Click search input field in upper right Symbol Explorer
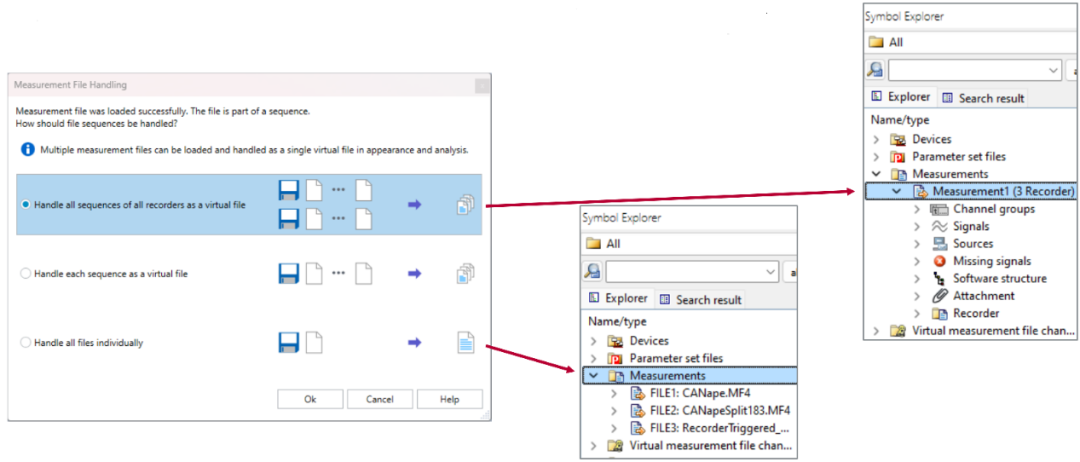Image resolution: width=1080 pixels, height=462 pixels. [x=975, y=70]
